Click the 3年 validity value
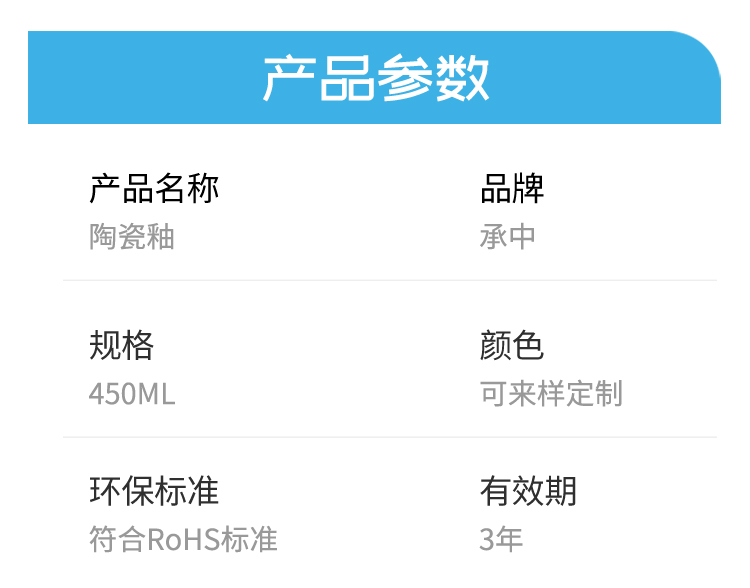This screenshot has height=588, width=750. click(501, 539)
